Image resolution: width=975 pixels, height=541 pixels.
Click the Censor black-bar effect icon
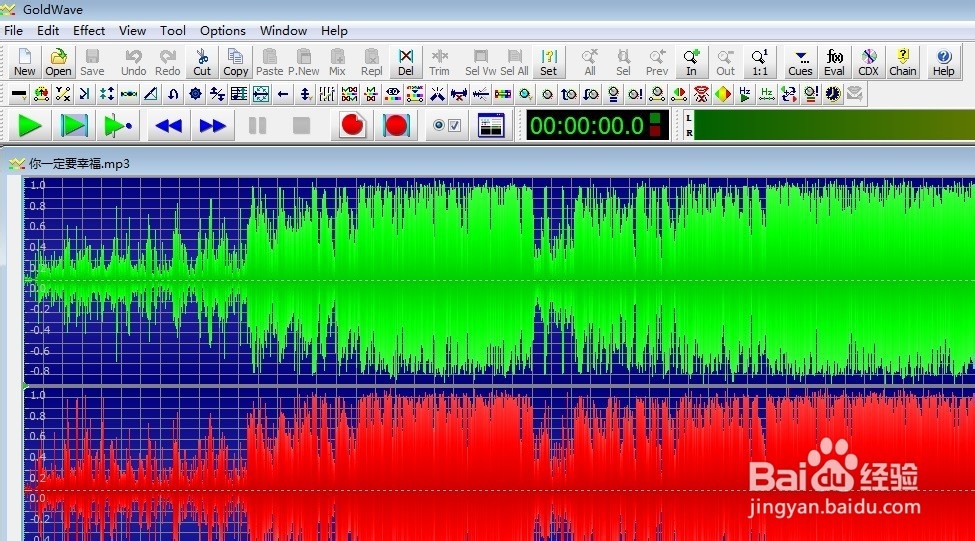click(x=19, y=94)
